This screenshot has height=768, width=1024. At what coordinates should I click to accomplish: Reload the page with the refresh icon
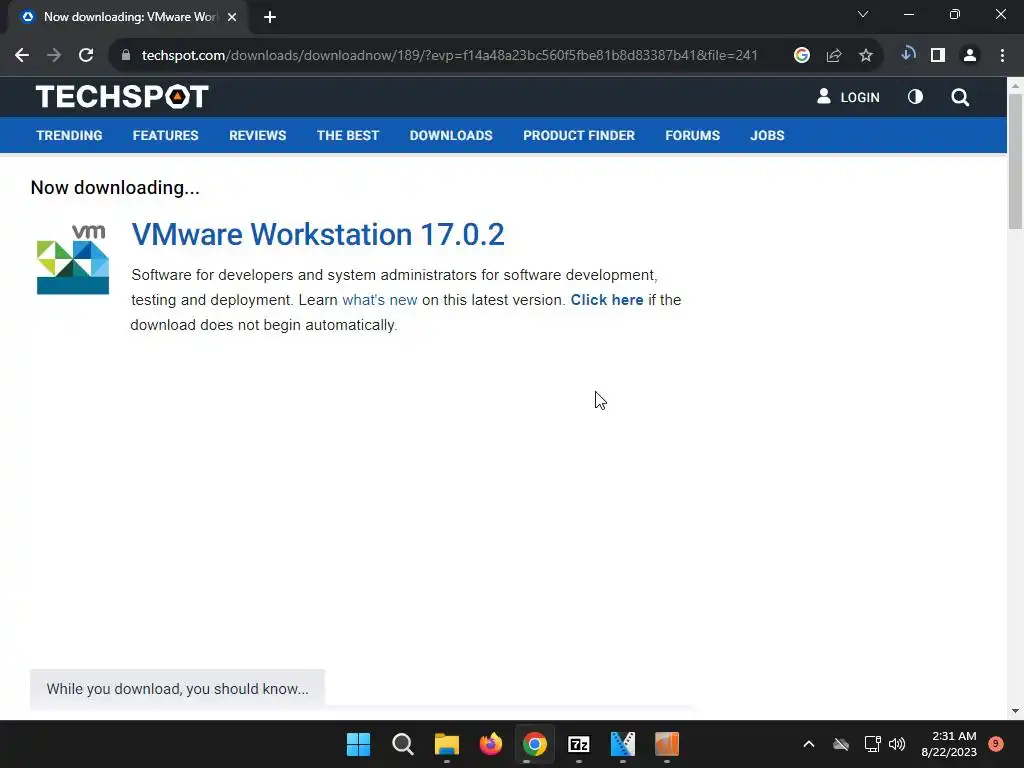pos(86,56)
